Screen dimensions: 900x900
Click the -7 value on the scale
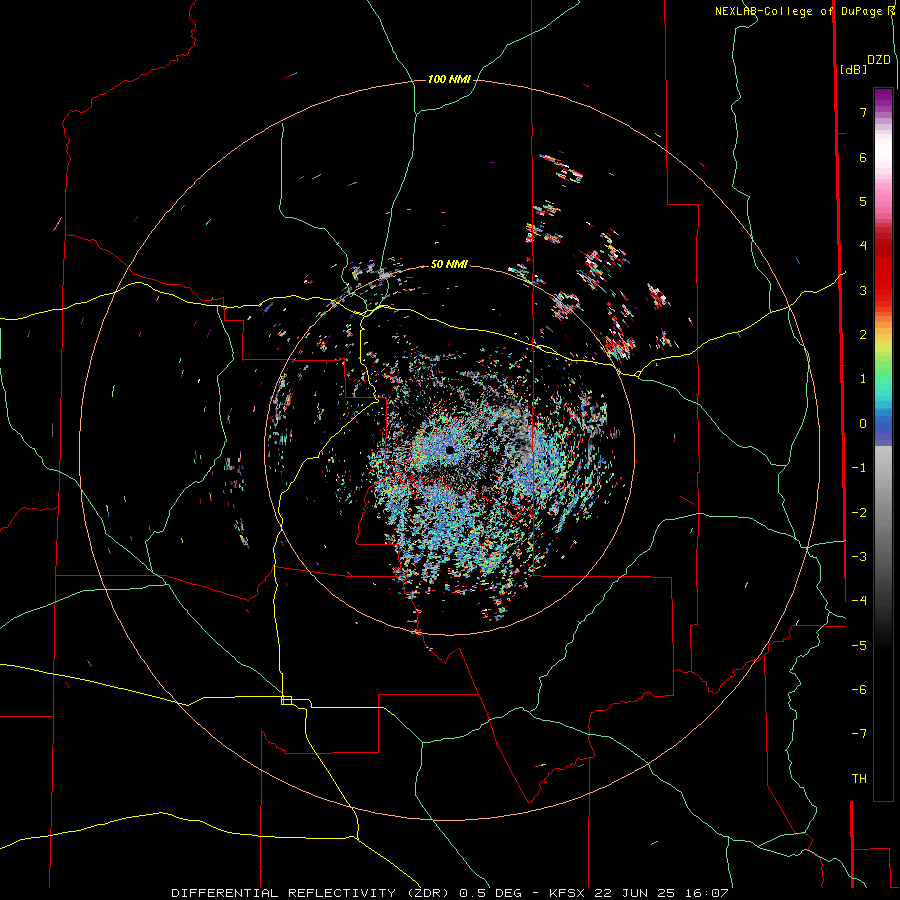(x=859, y=734)
